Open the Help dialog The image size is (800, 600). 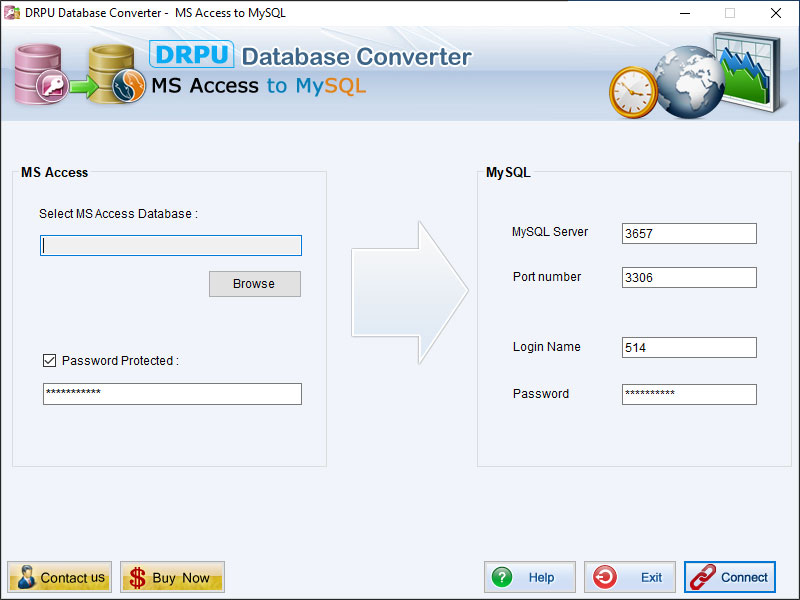530,577
